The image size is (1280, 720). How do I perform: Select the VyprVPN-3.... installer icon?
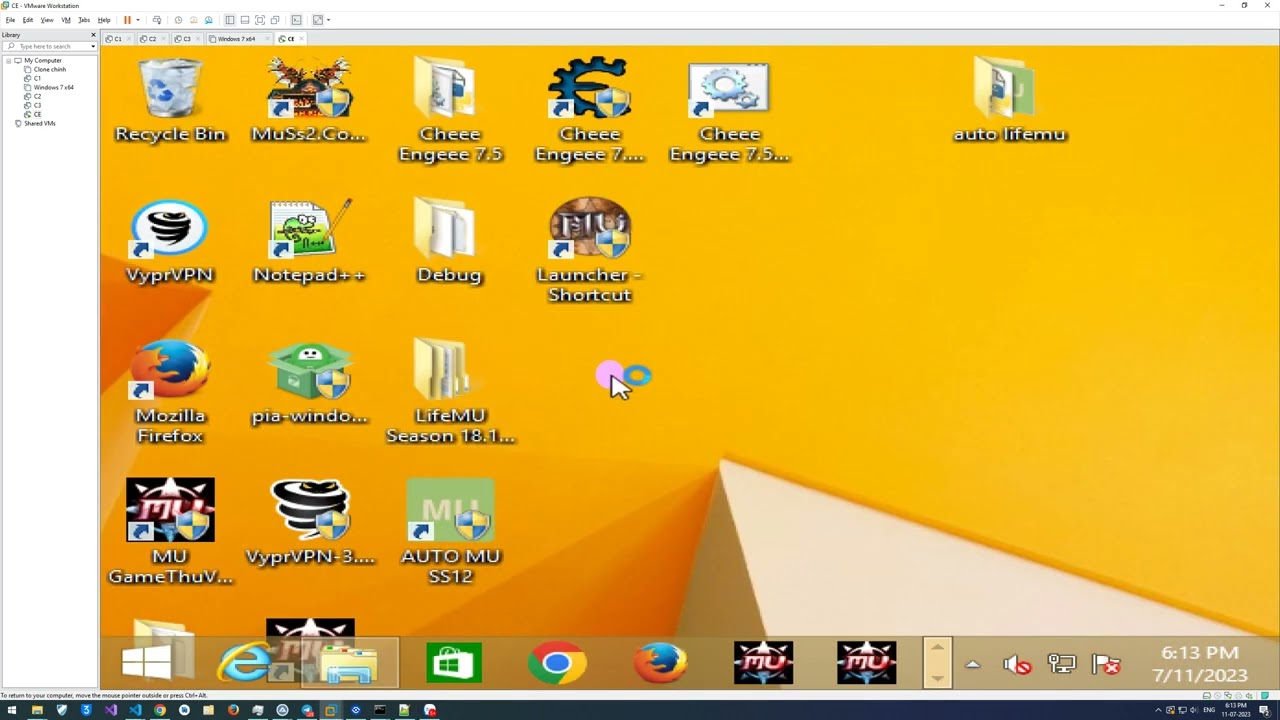[310, 522]
